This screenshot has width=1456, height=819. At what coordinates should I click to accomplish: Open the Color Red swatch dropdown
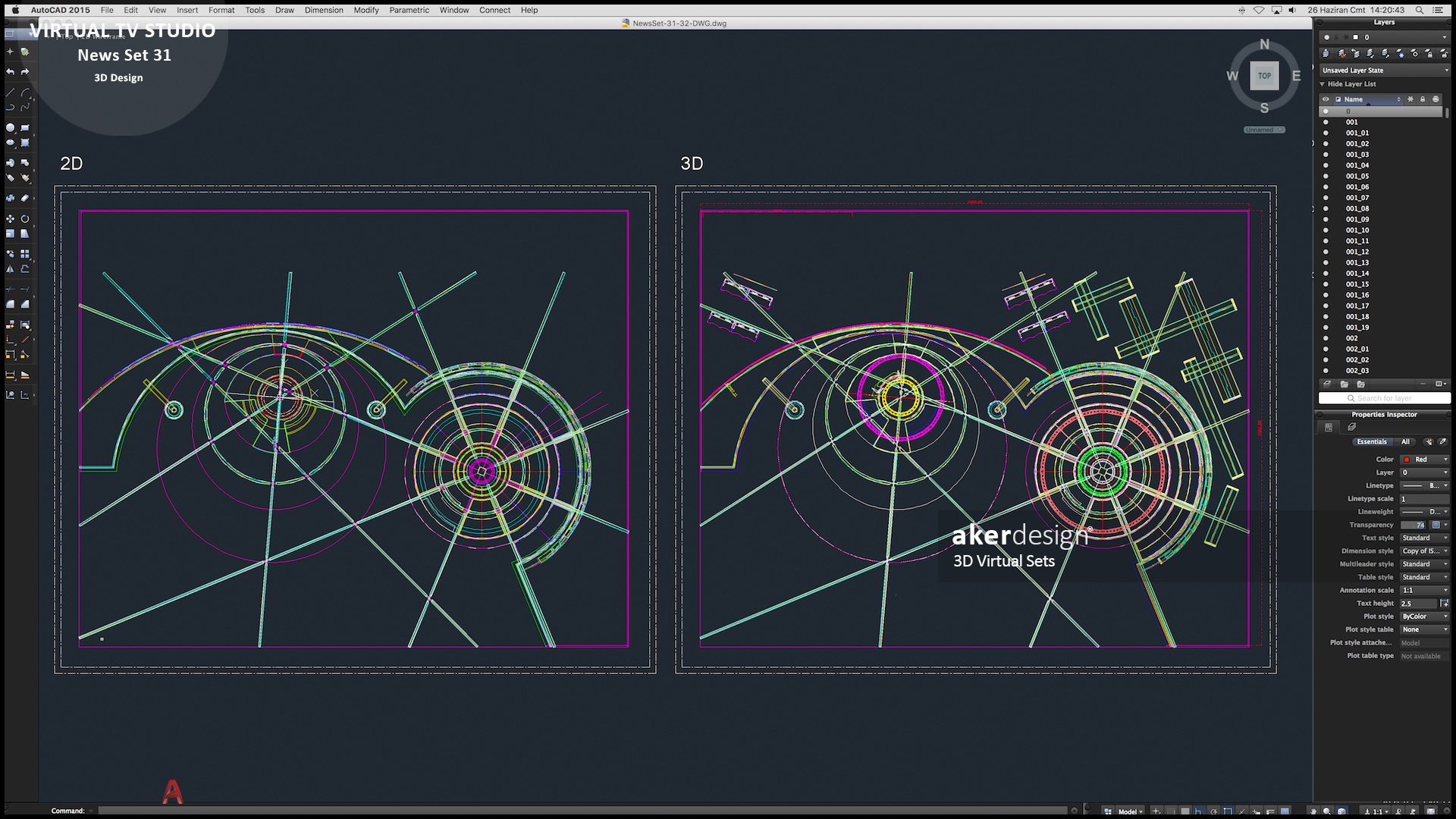pyautogui.click(x=1424, y=460)
